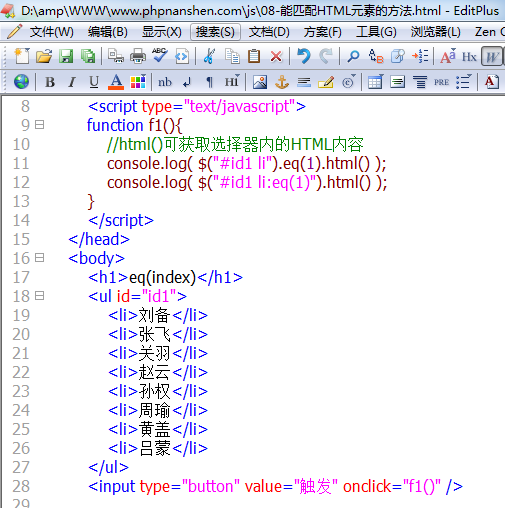Viewport: 505px width, 508px height.
Task: Open the 文件(W) menu
Action: tap(52, 32)
